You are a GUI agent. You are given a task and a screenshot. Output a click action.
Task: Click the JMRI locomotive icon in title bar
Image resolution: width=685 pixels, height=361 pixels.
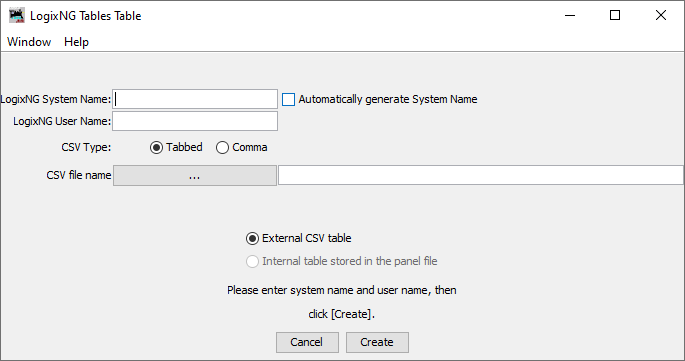click(x=17, y=16)
